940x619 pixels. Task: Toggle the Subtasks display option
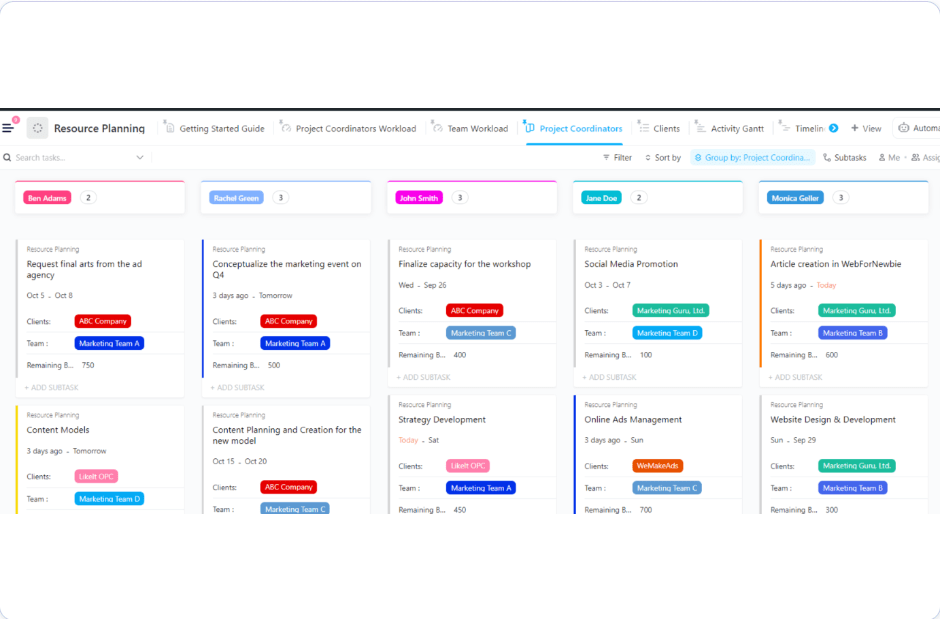coord(845,158)
